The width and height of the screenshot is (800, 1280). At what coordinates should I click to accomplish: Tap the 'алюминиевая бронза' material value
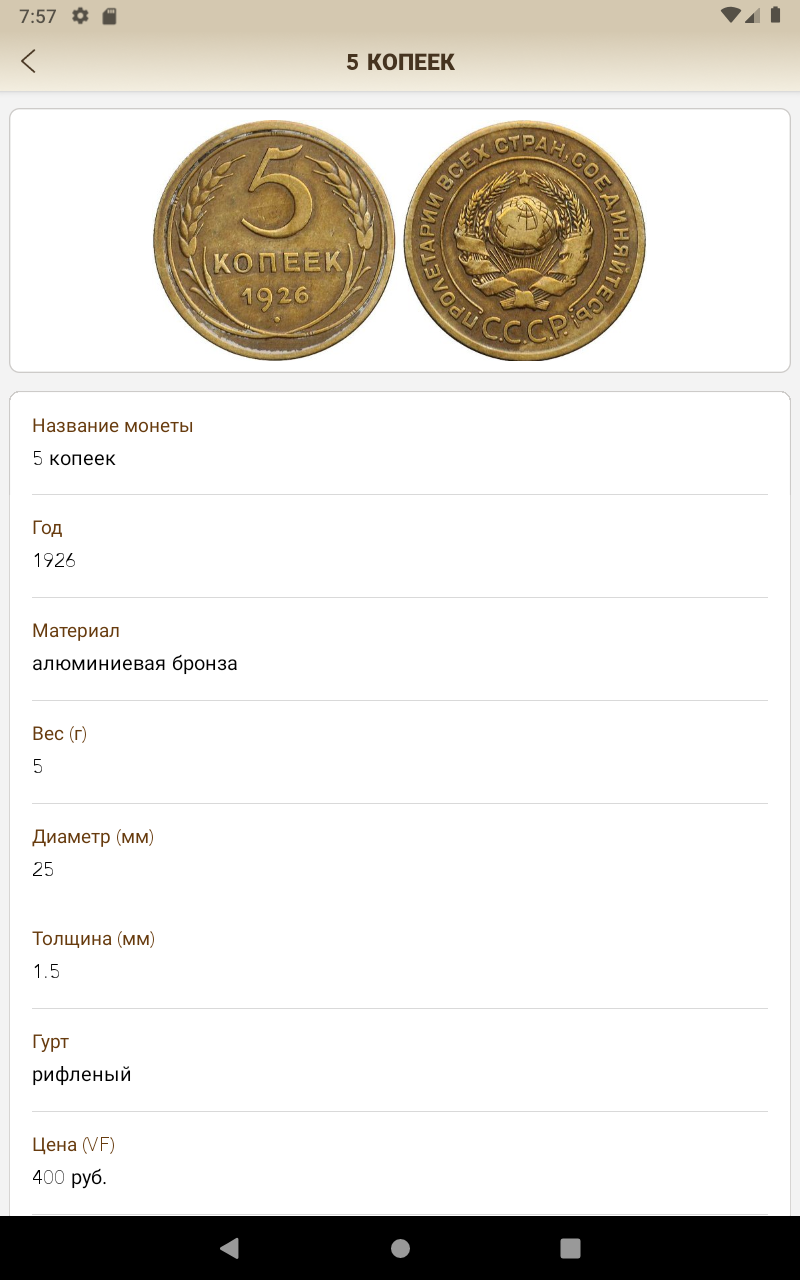[x=135, y=663]
